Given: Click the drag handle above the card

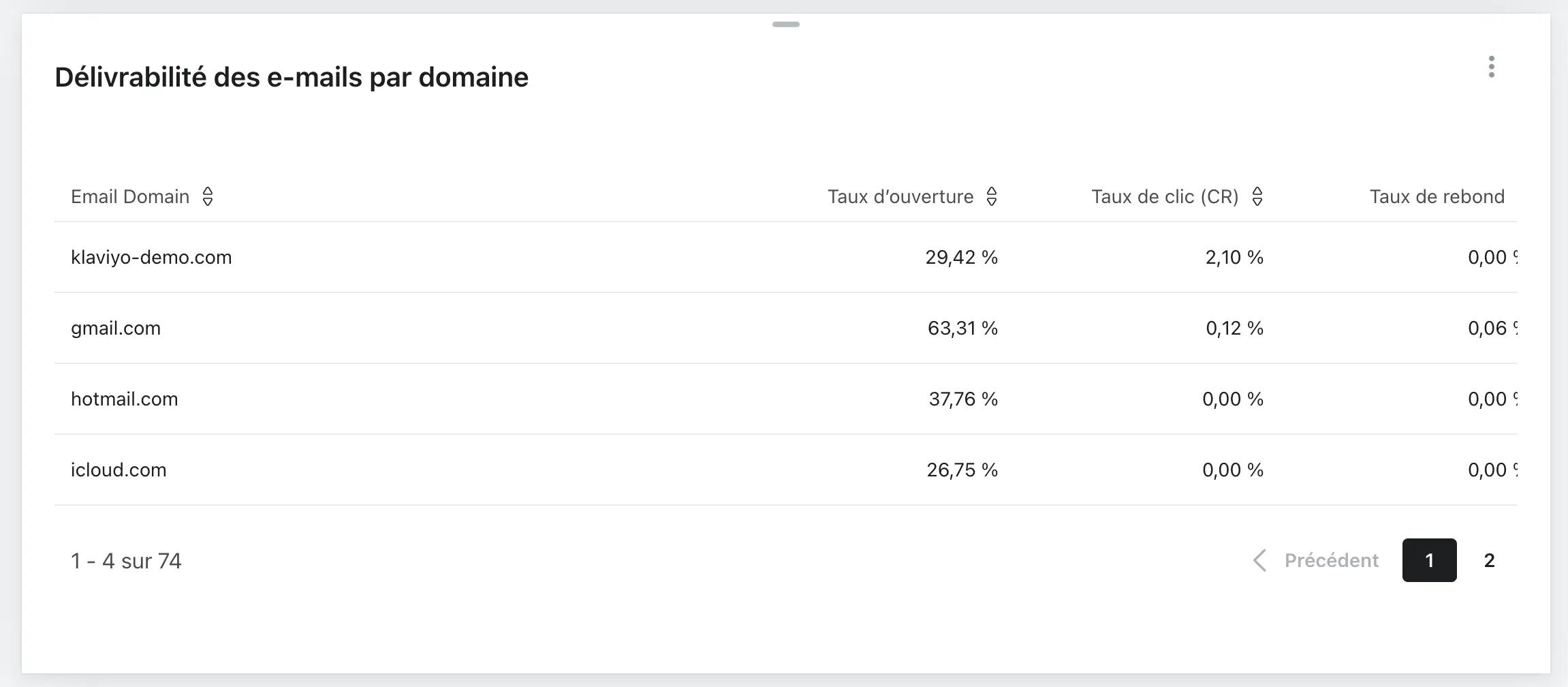Looking at the screenshot, I should click(786, 24).
